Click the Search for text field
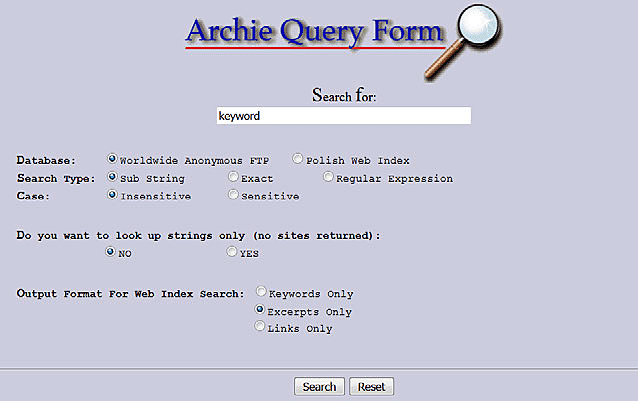This screenshot has width=638, height=401. pyautogui.click(x=344, y=116)
